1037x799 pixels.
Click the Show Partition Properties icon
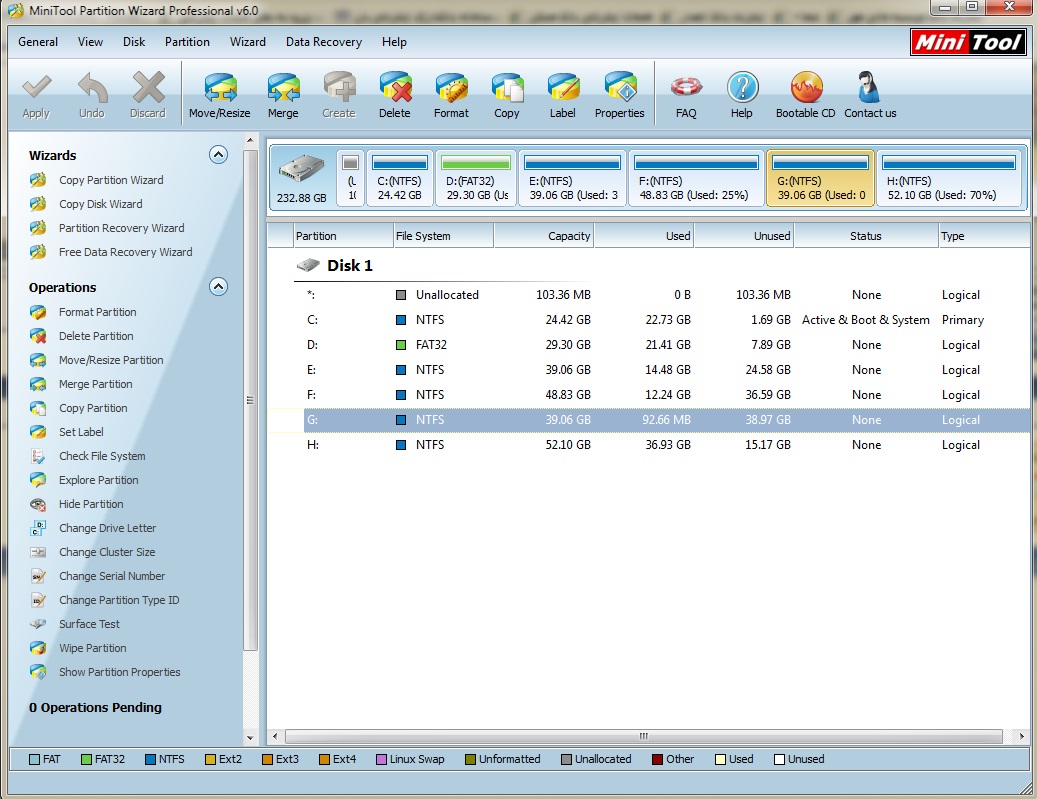pos(38,672)
